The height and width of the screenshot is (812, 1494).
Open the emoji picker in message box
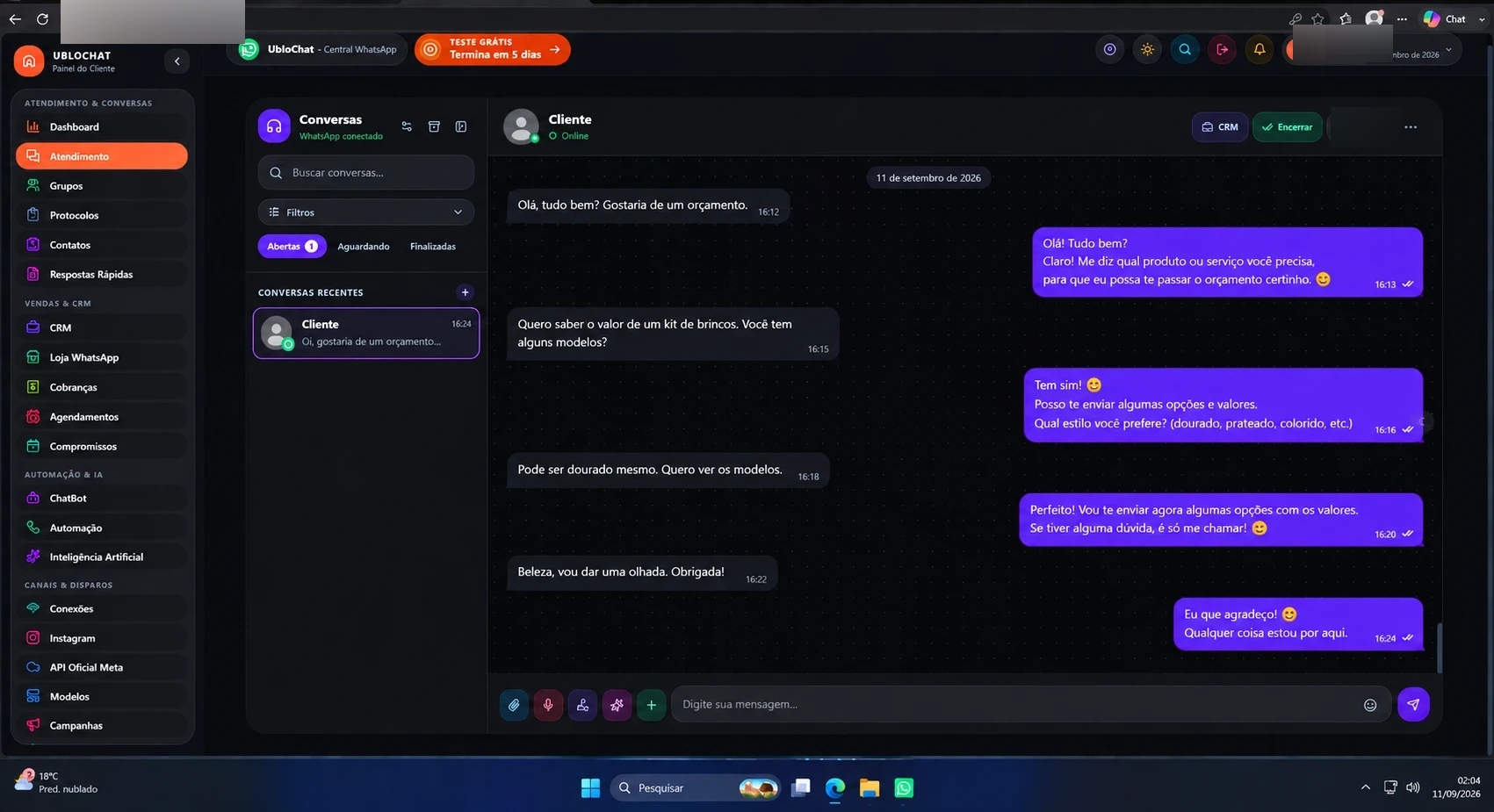pyautogui.click(x=1369, y=705)
